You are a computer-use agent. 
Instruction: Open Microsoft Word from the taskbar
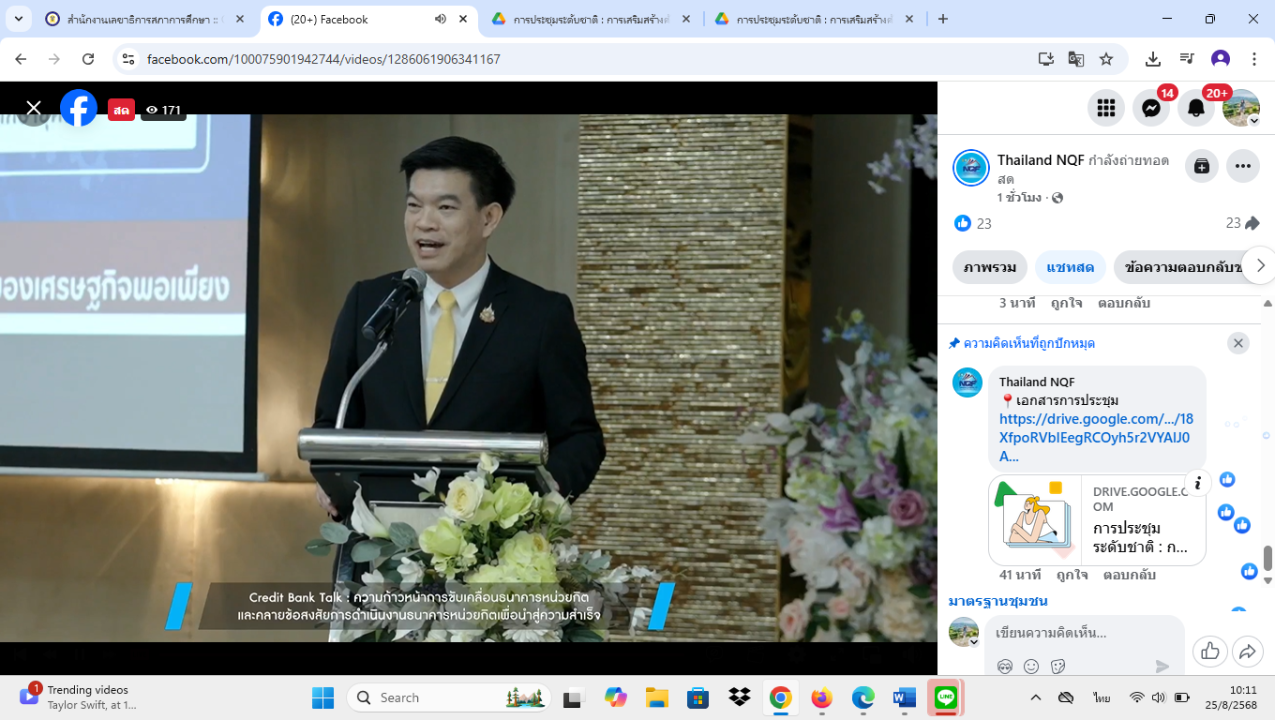click(x=903, y=697)
